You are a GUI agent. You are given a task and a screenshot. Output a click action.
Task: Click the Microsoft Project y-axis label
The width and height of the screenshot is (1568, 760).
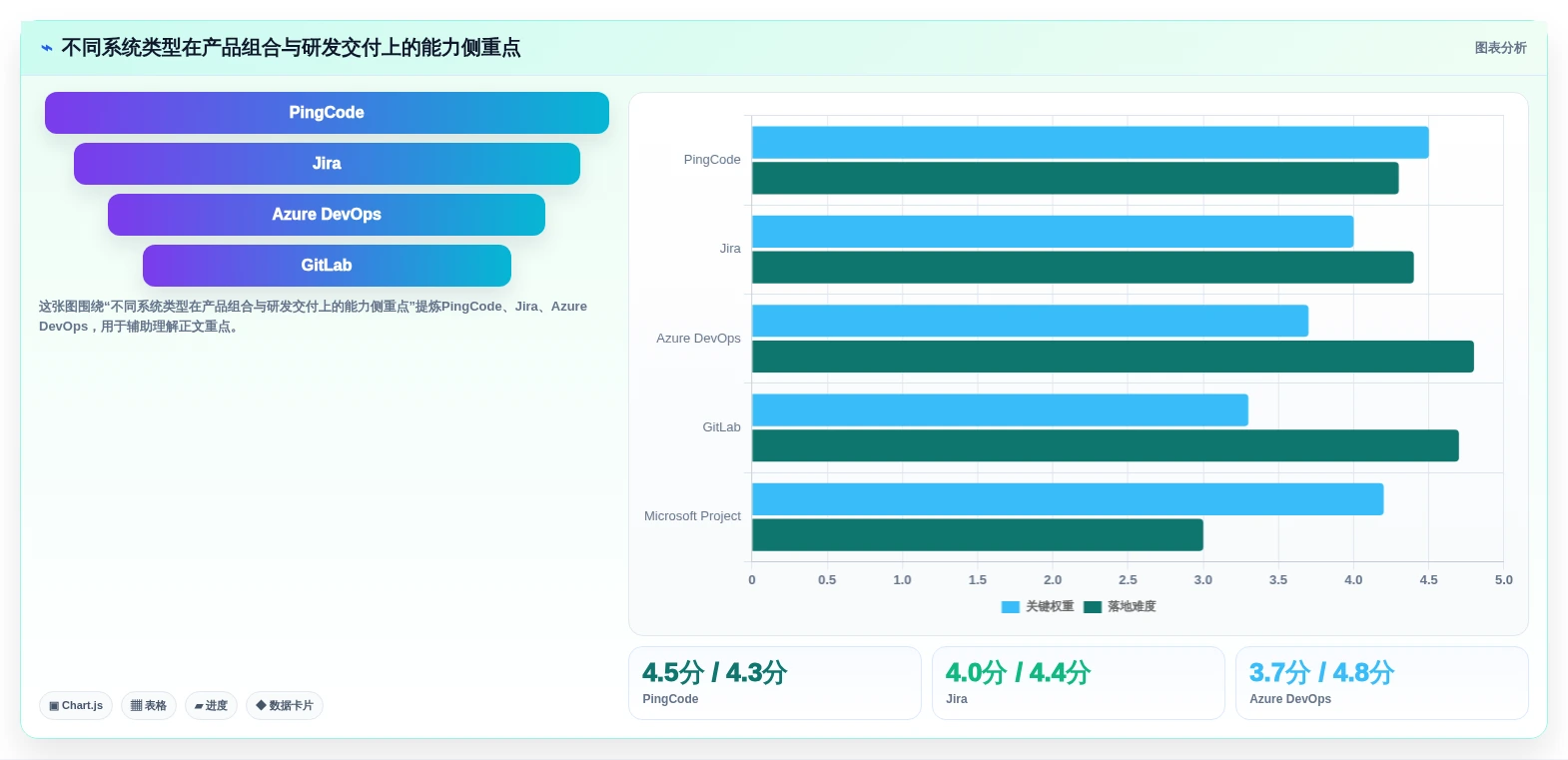coord(692,516)
